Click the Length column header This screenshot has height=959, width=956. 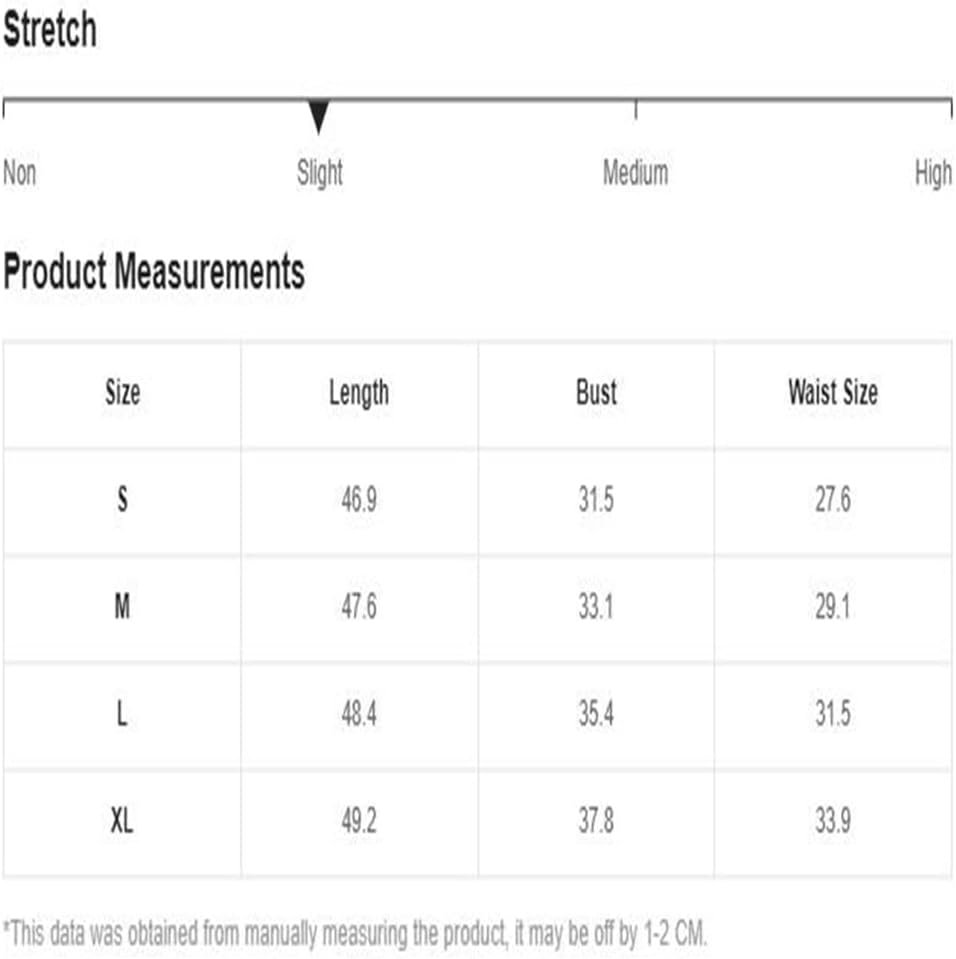click(359, 393)
